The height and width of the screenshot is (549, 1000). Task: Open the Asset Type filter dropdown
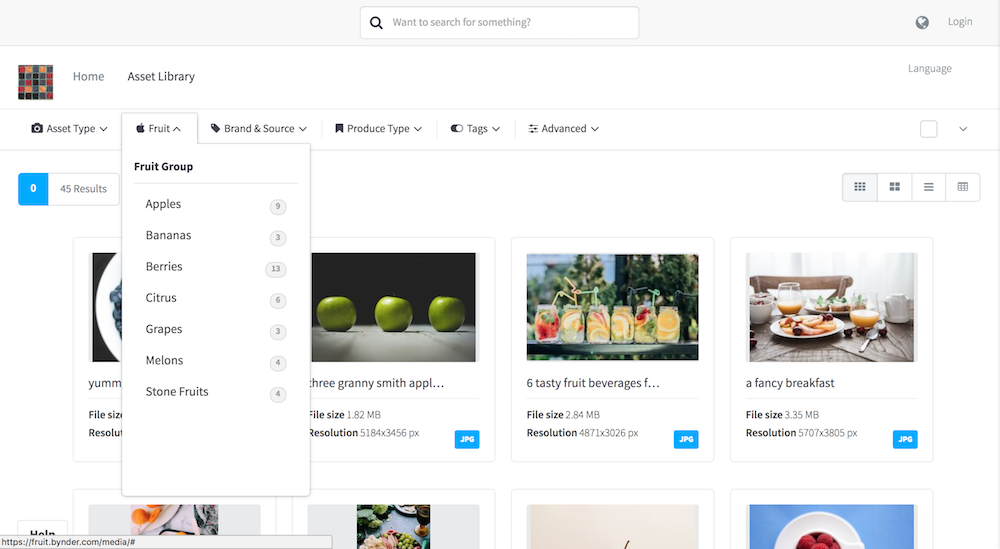pyautogui.click(x=69, y=129)
